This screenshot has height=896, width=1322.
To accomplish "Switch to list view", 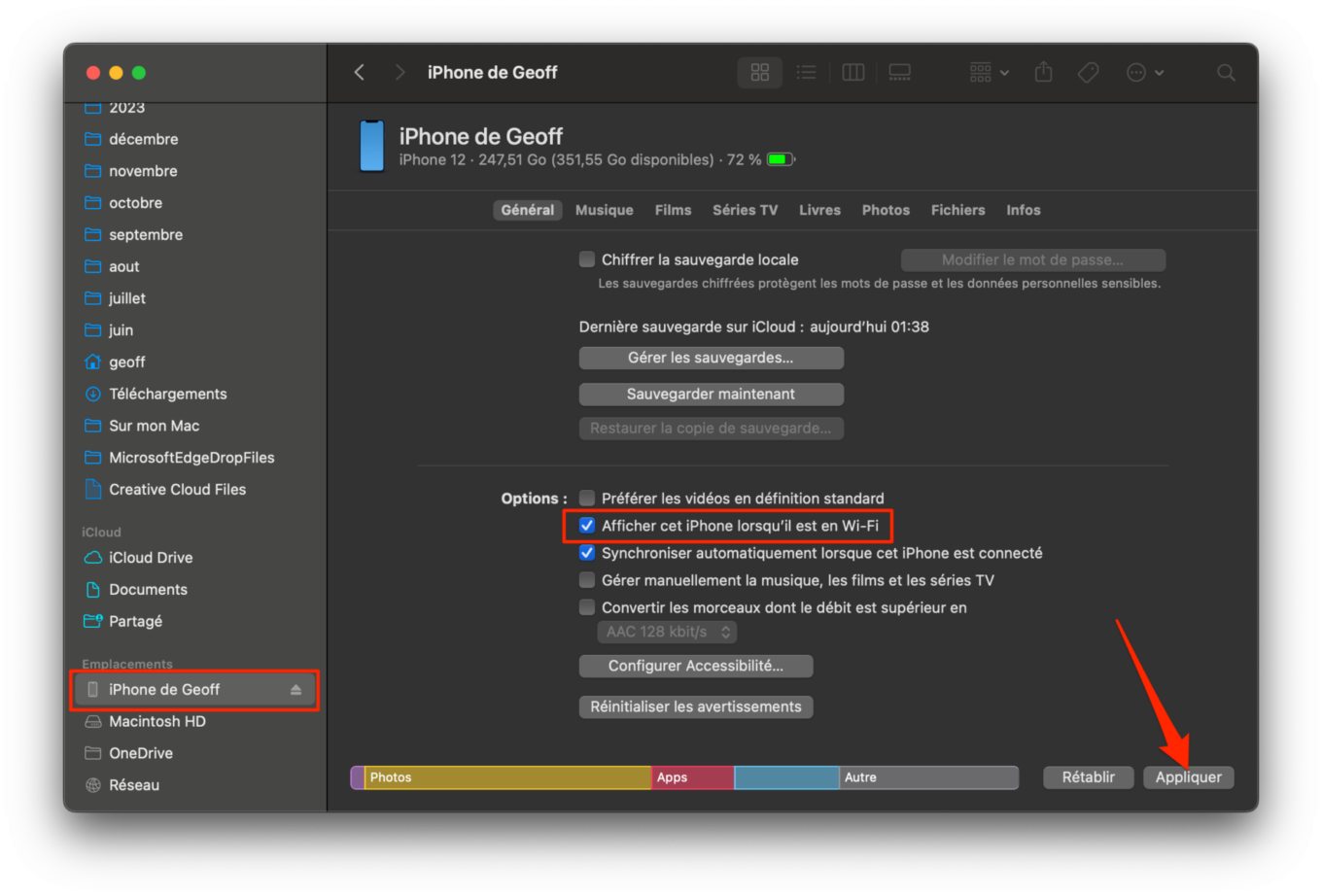I will tap(806, 72).
